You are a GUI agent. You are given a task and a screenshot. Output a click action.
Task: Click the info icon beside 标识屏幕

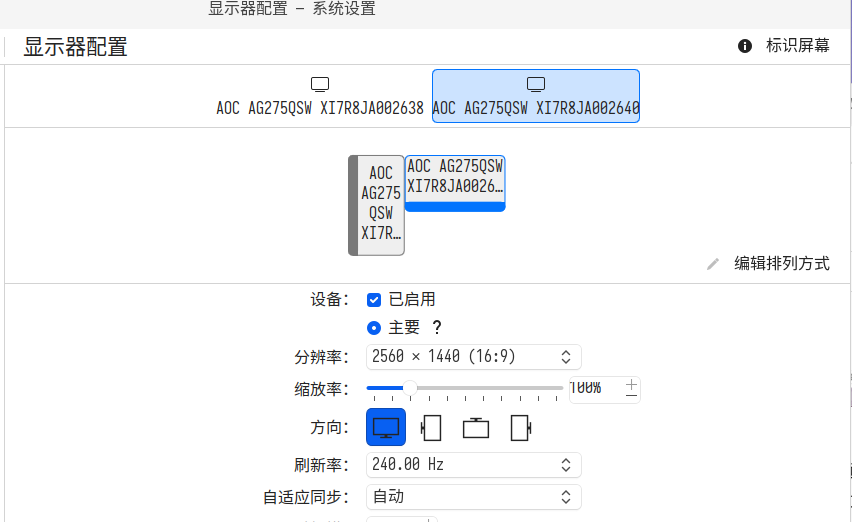click(744, 46)
